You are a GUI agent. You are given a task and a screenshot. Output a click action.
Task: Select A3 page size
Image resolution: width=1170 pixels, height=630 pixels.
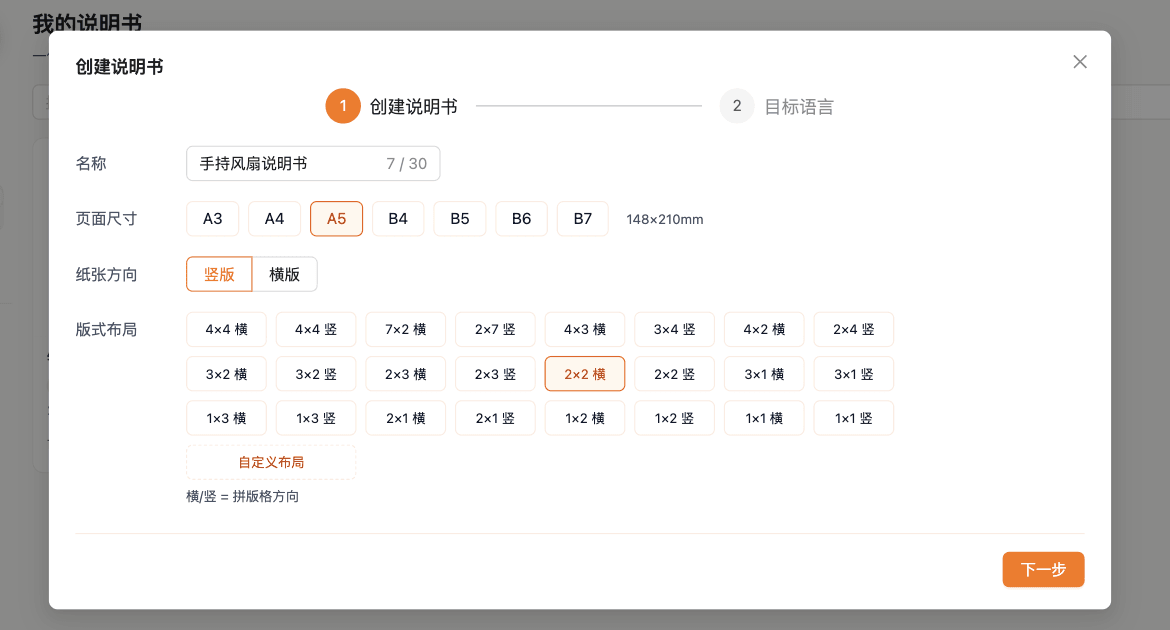point(213,219)
